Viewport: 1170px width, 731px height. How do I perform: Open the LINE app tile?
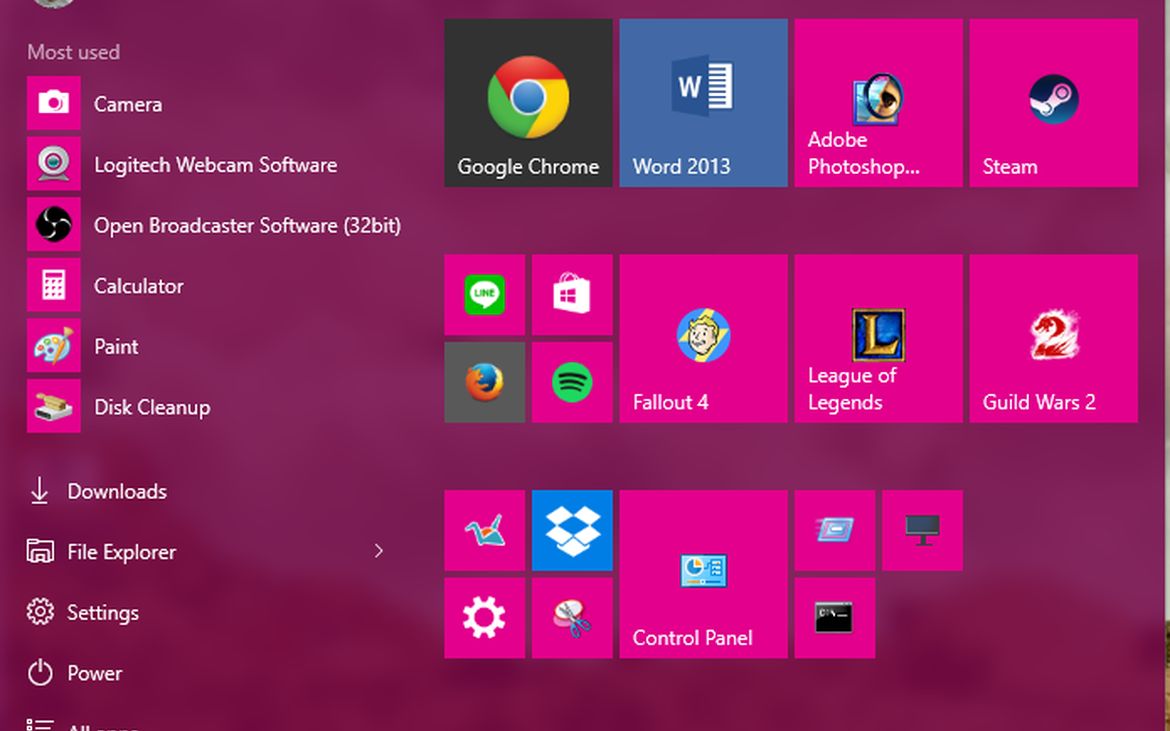coord(484,295)
